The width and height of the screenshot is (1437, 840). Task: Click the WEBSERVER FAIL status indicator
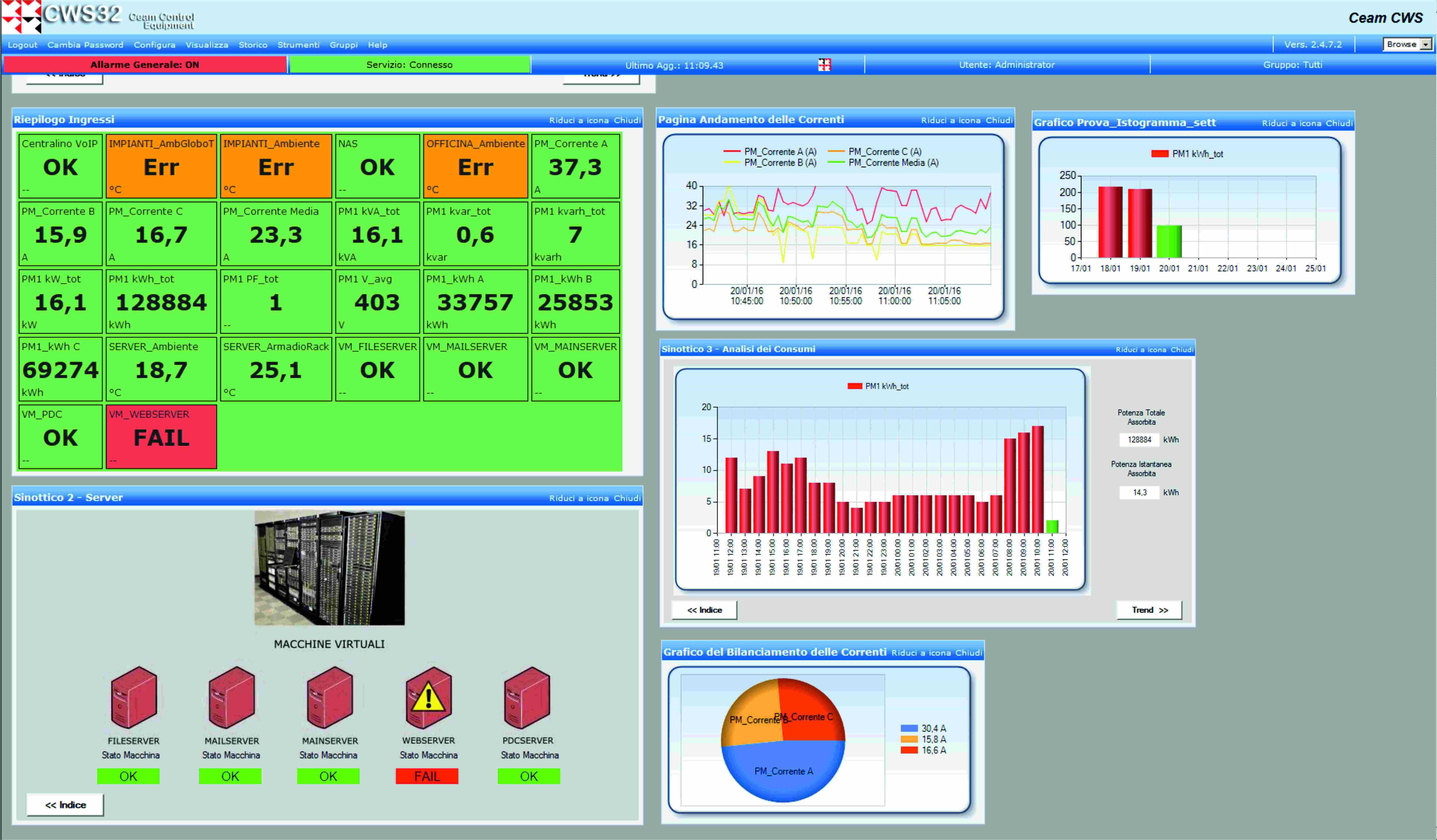pyautogui.click(x=427, y=776)
